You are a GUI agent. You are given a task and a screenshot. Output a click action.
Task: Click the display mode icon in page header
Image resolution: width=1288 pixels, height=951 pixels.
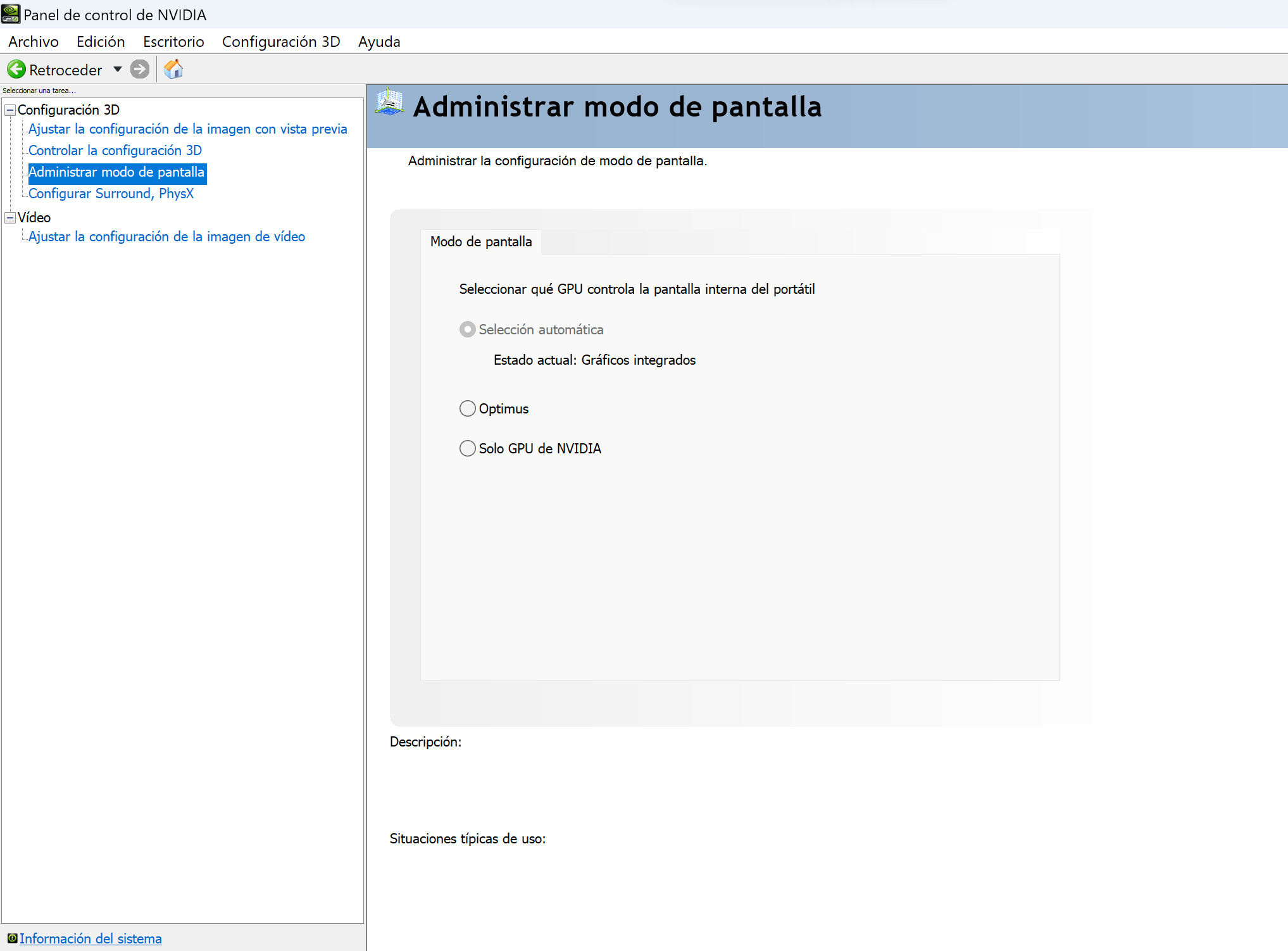[x=389, y=103]
